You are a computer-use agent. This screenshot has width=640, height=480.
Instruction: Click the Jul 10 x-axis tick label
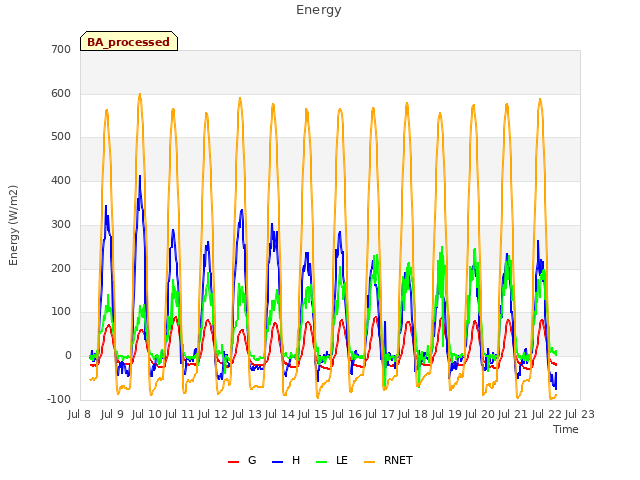(147, 414)
